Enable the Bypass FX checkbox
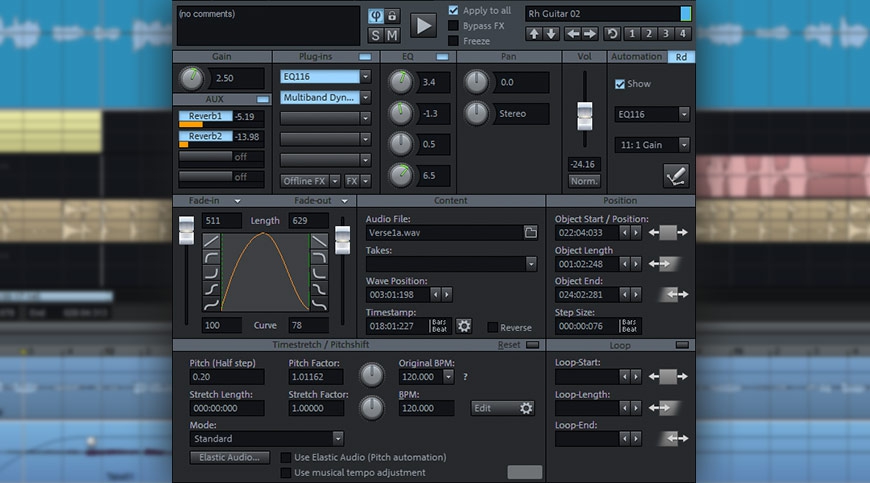870x483 pixels. [454, 25]
